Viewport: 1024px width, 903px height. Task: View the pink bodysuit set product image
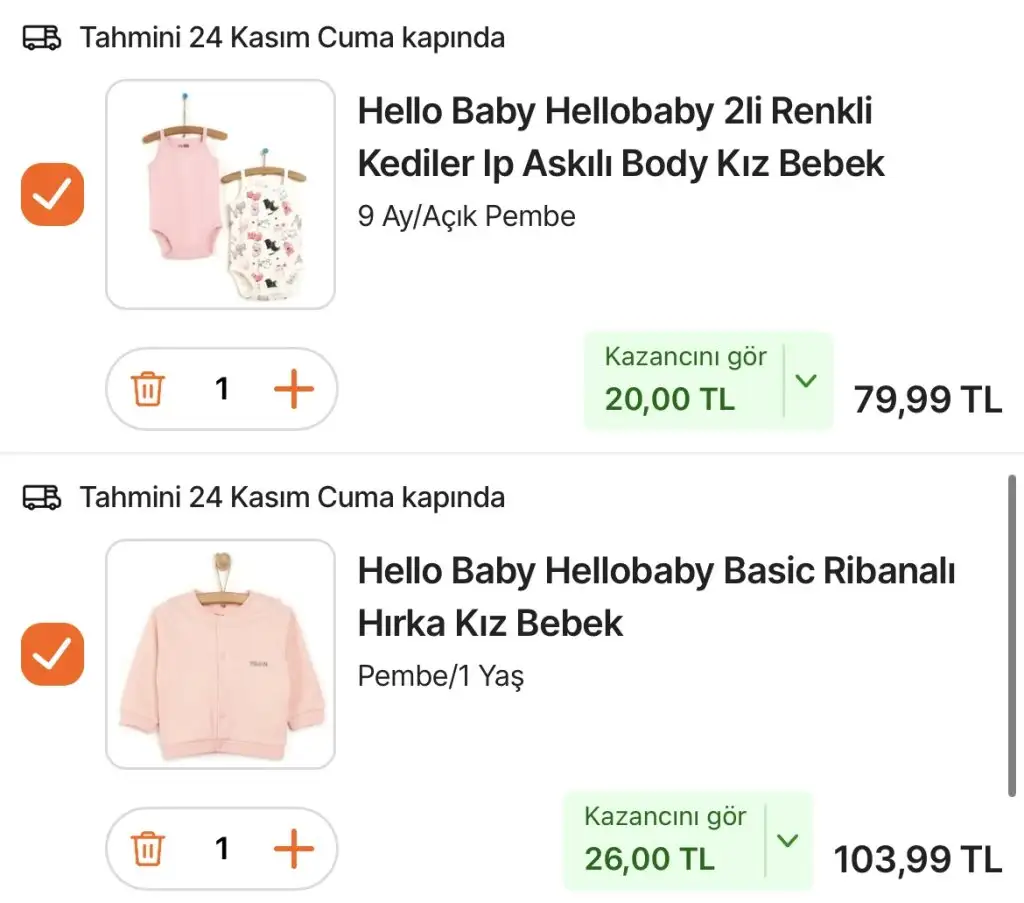[220, 194]
